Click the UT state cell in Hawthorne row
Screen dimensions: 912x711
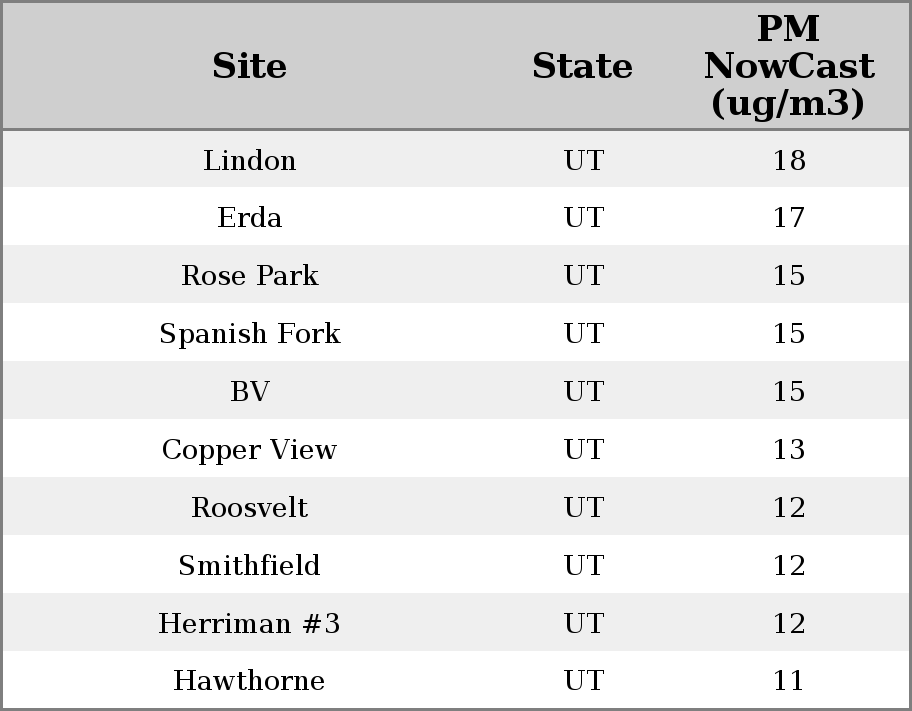click(x=583, y=681)
